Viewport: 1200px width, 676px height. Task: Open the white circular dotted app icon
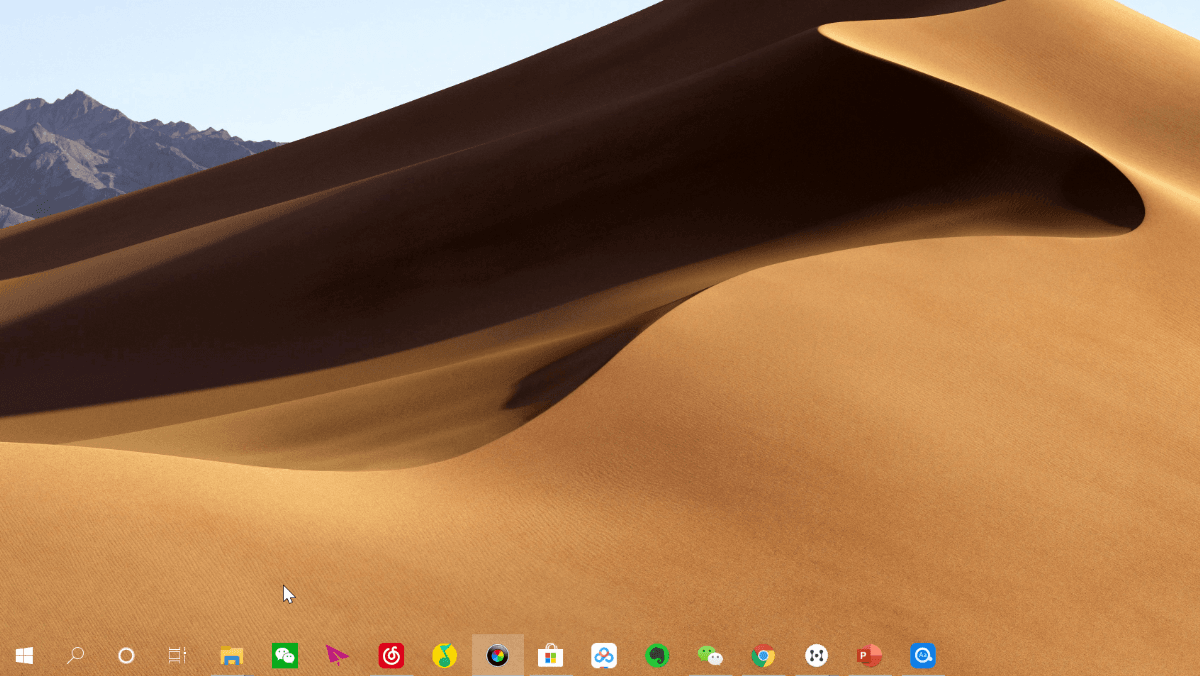tap(816, 656)
